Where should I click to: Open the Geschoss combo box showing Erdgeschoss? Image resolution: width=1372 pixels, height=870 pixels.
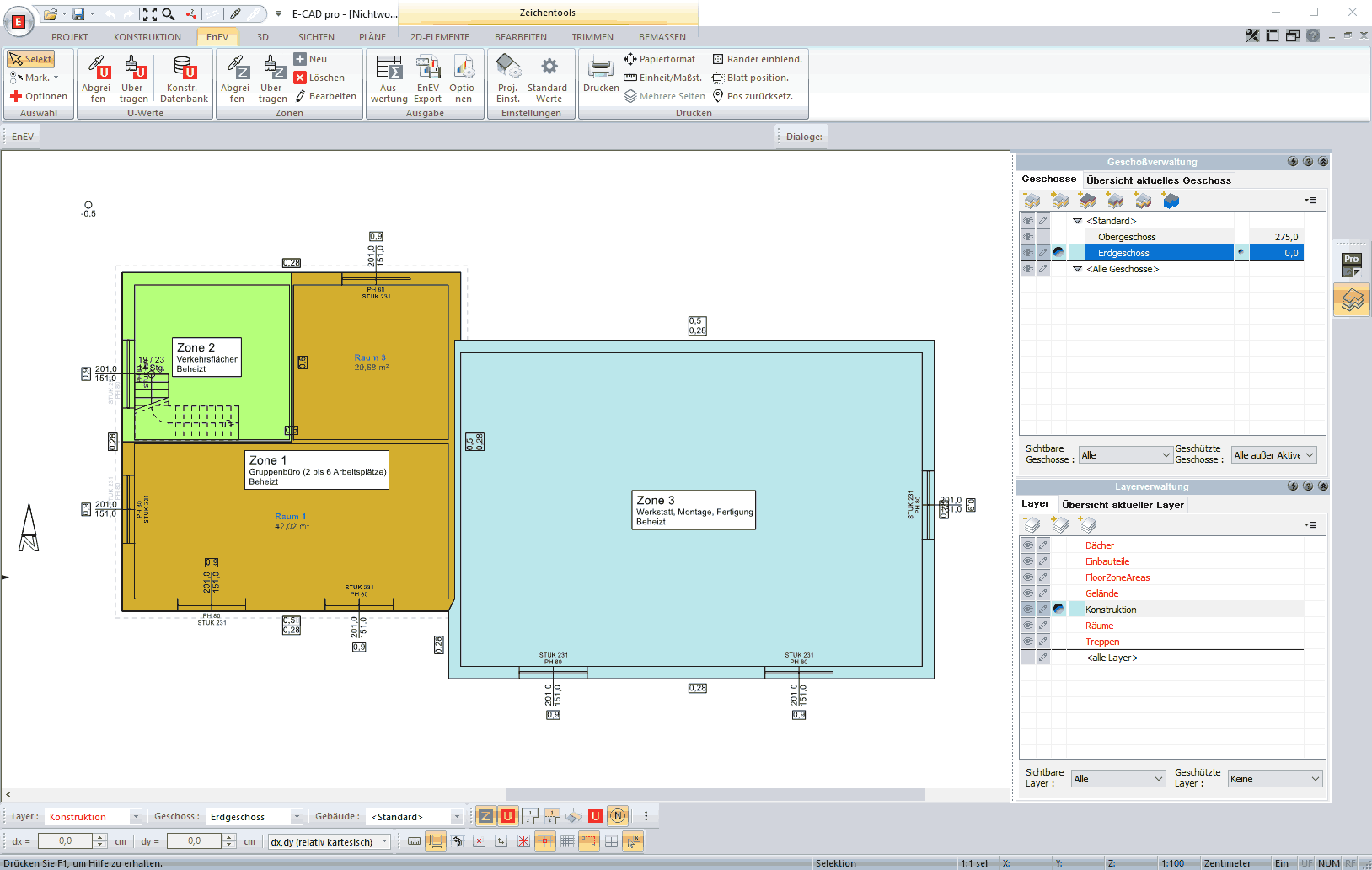coord(255,817)
